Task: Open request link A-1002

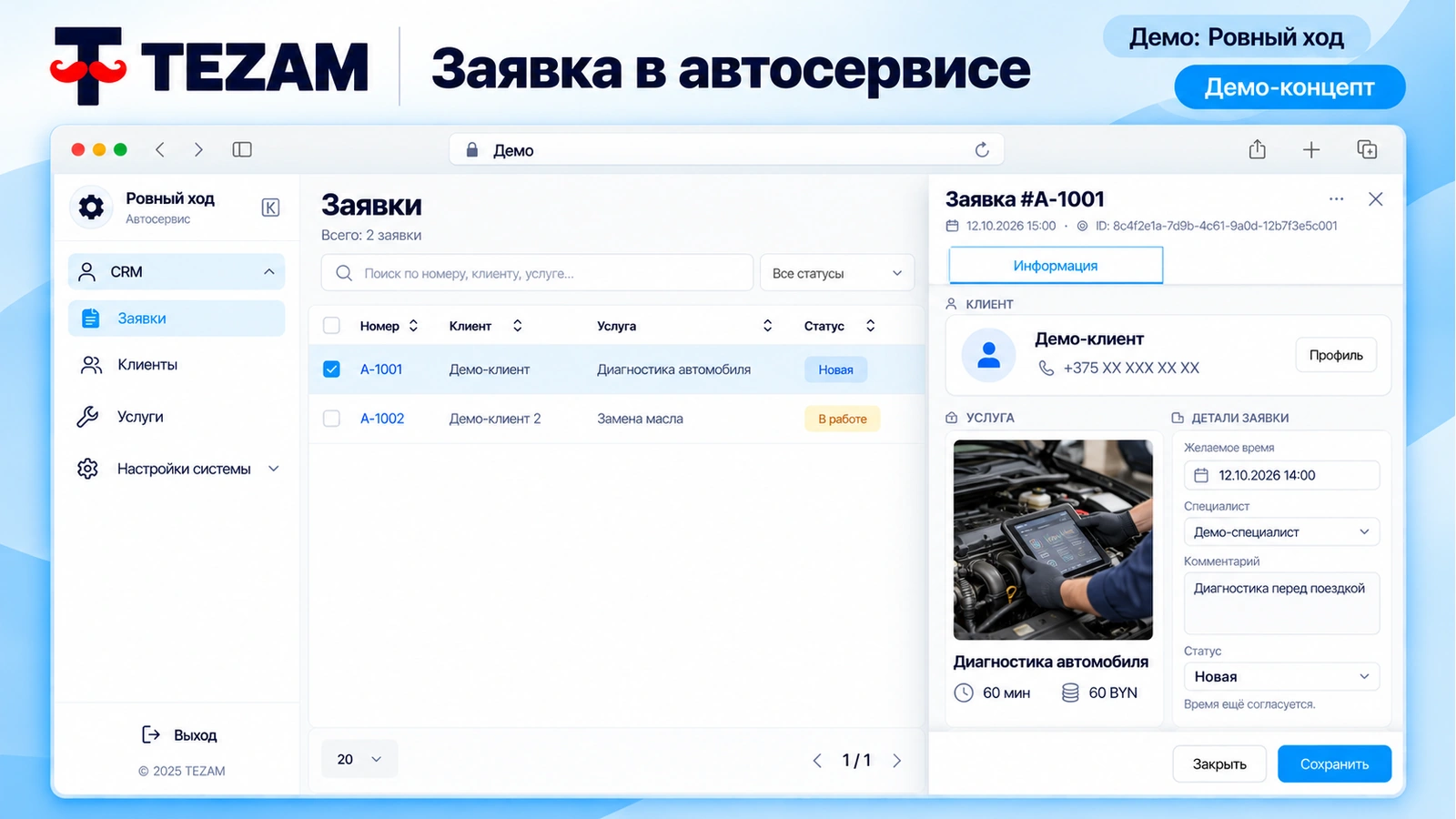Action: (x=382, y=419)
